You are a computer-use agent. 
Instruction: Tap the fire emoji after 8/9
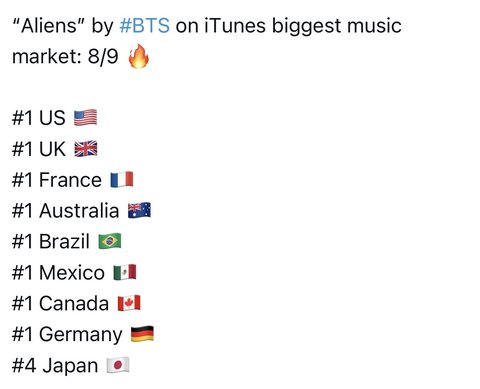click(139, 56)
